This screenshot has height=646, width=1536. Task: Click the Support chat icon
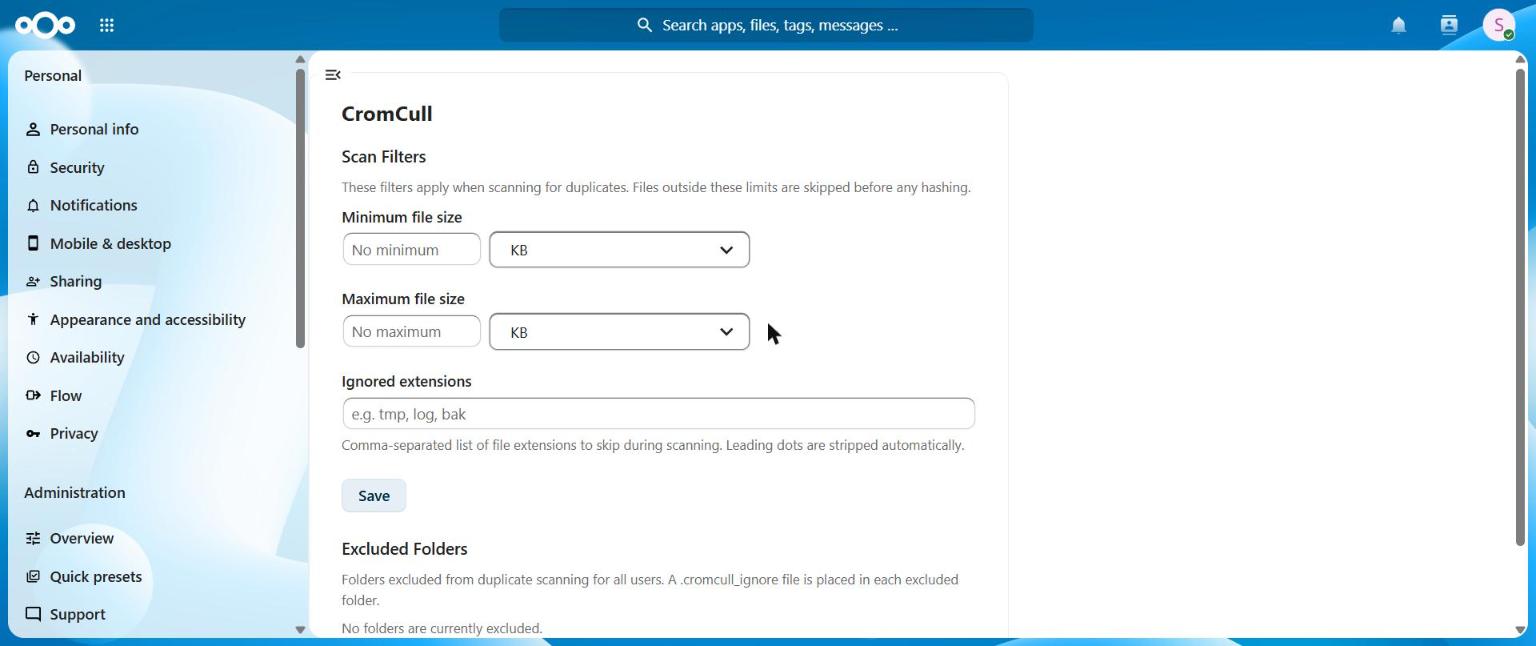[33, 614]
